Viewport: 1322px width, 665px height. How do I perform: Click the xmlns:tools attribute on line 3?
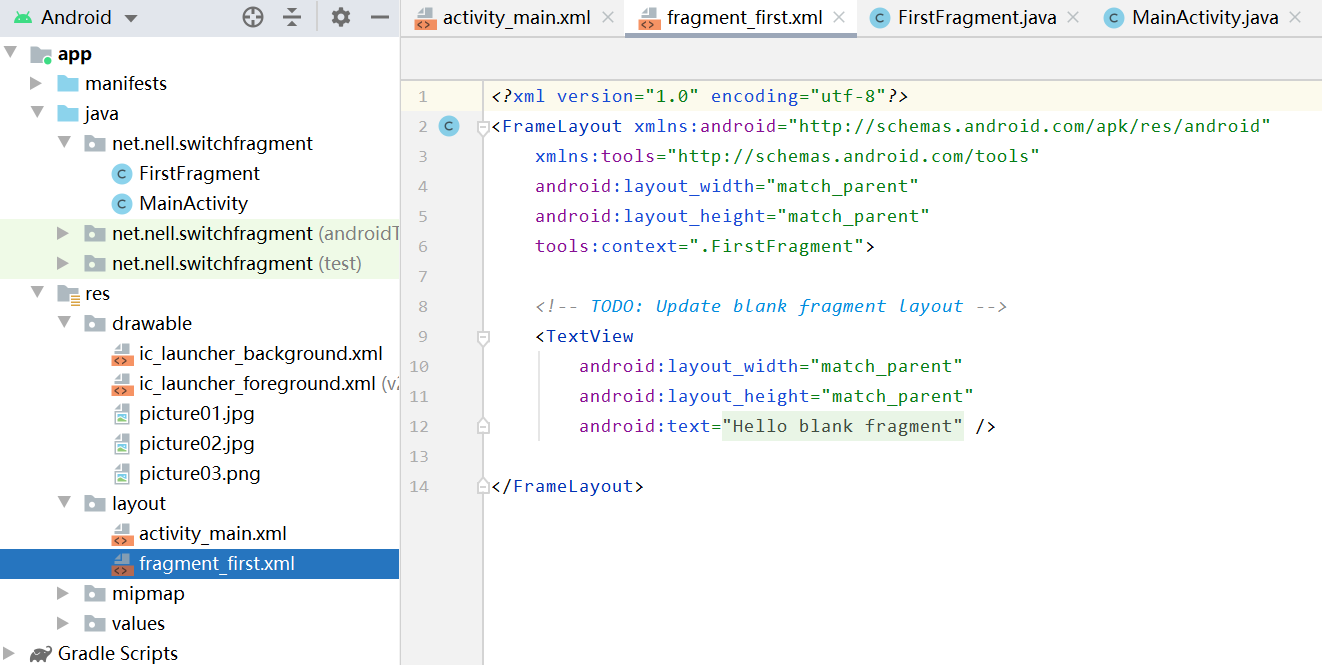pos(787,156)
